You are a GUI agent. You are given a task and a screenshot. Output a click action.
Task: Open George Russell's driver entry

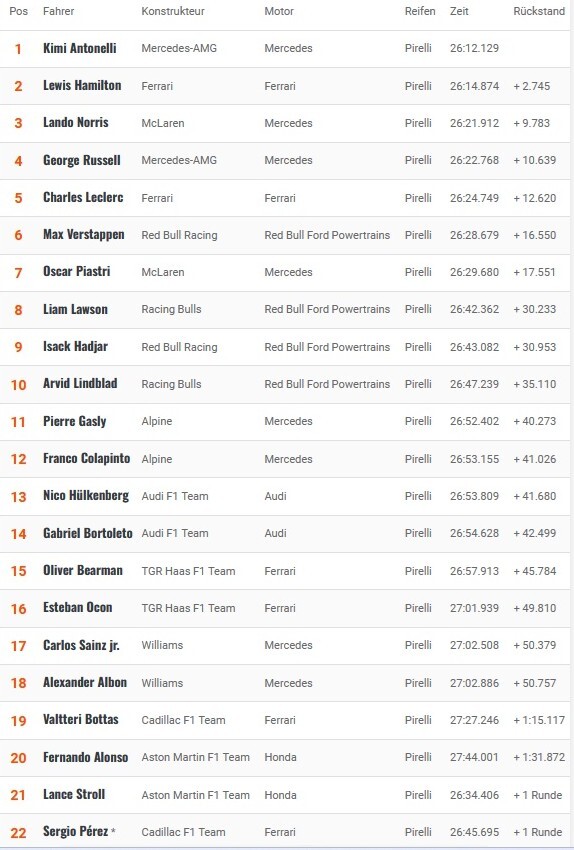click(82, 160)
